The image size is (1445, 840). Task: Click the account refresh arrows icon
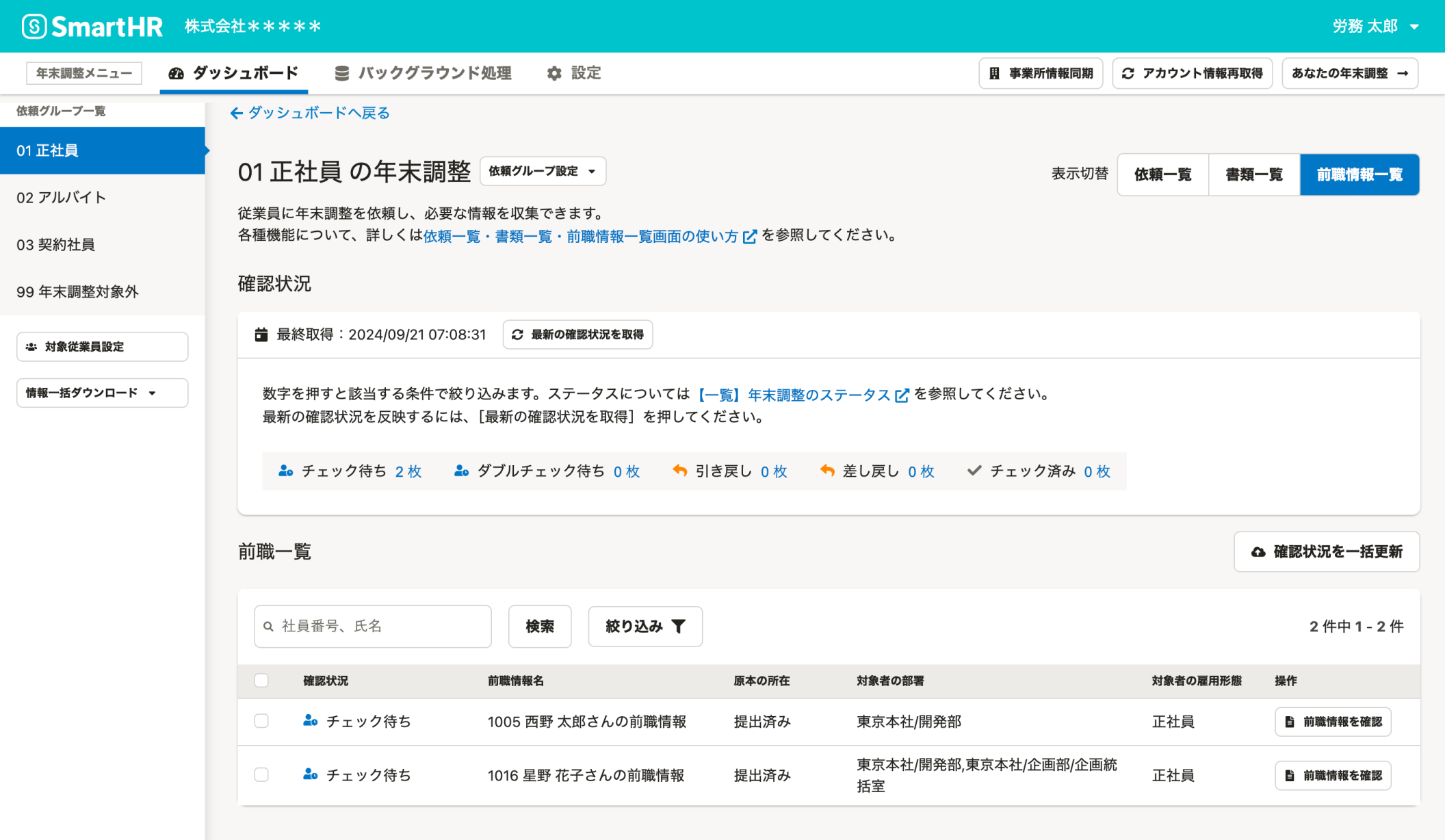[x=1128, y=73]
